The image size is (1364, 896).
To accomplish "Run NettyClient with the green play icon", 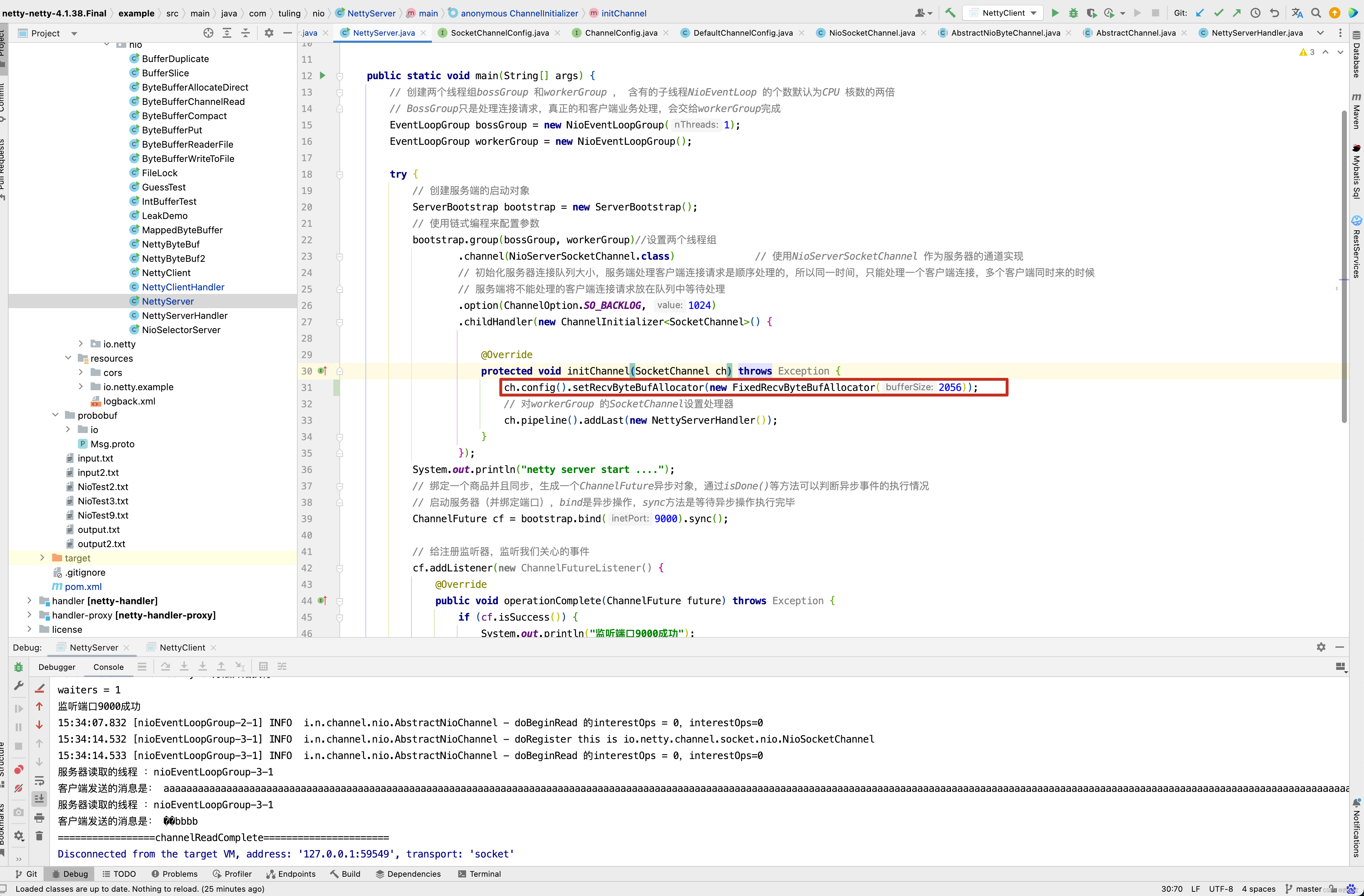I will pos(1055,12).
